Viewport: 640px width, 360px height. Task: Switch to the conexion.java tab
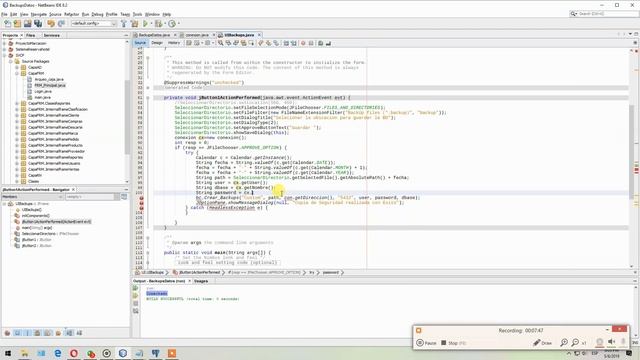coord(197,35)
